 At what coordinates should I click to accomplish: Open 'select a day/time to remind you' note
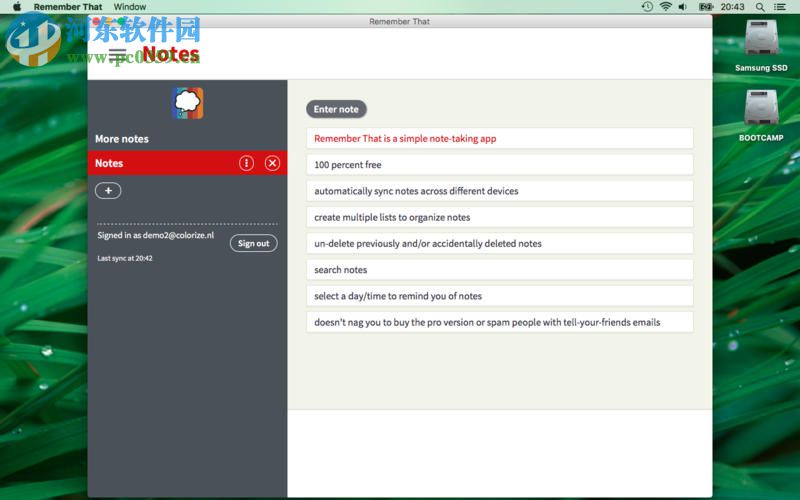pyautogui.click(x=499, y=296)
